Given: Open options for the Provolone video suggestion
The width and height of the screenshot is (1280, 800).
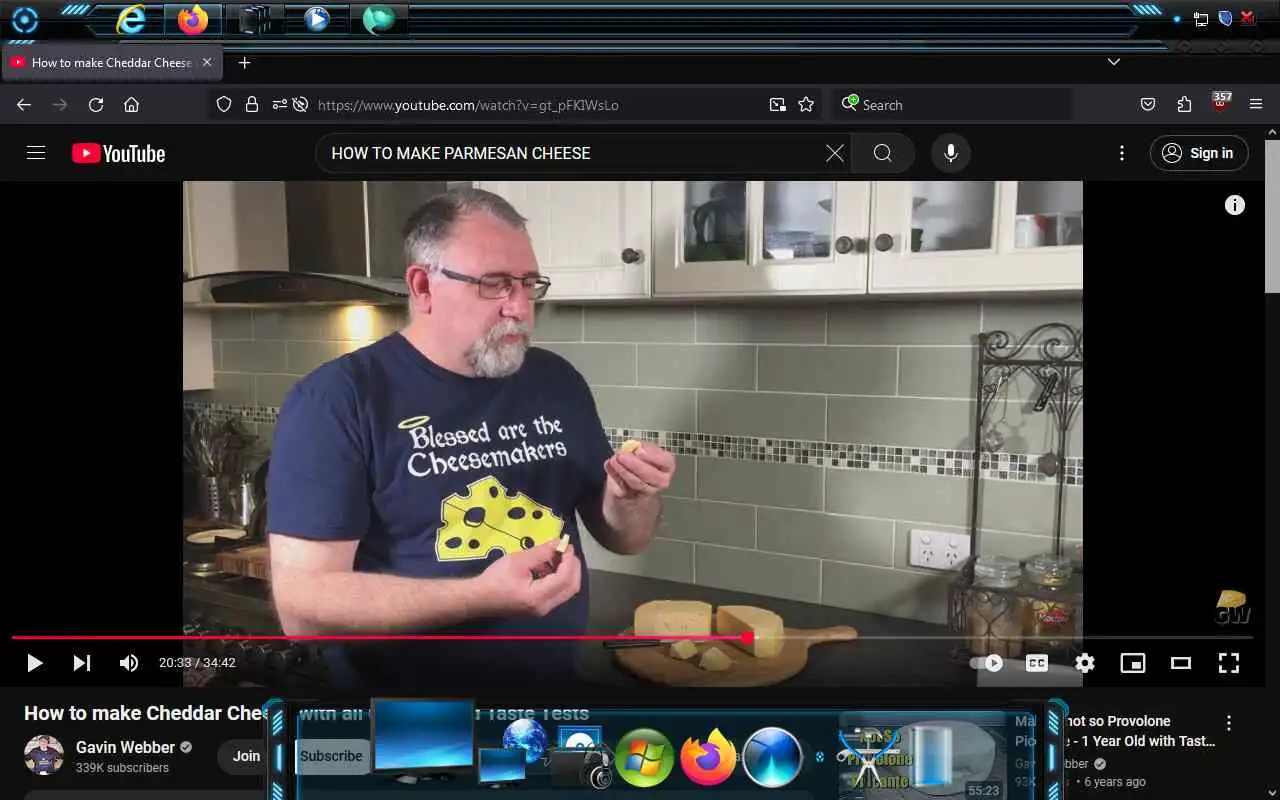Looking at the screenshot, I should [x=1229, y=723].
